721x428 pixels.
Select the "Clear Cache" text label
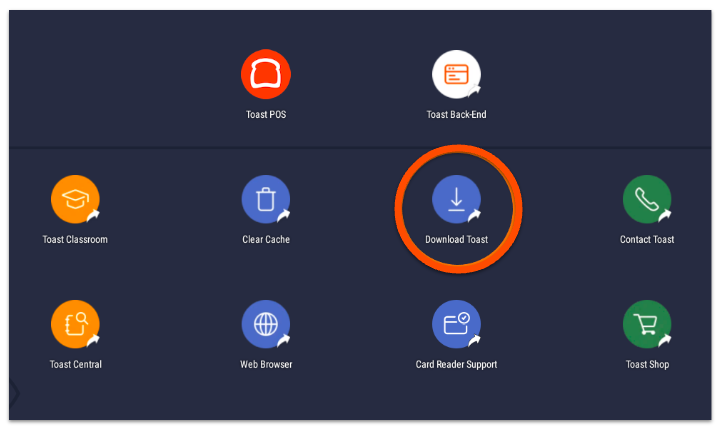265,240
